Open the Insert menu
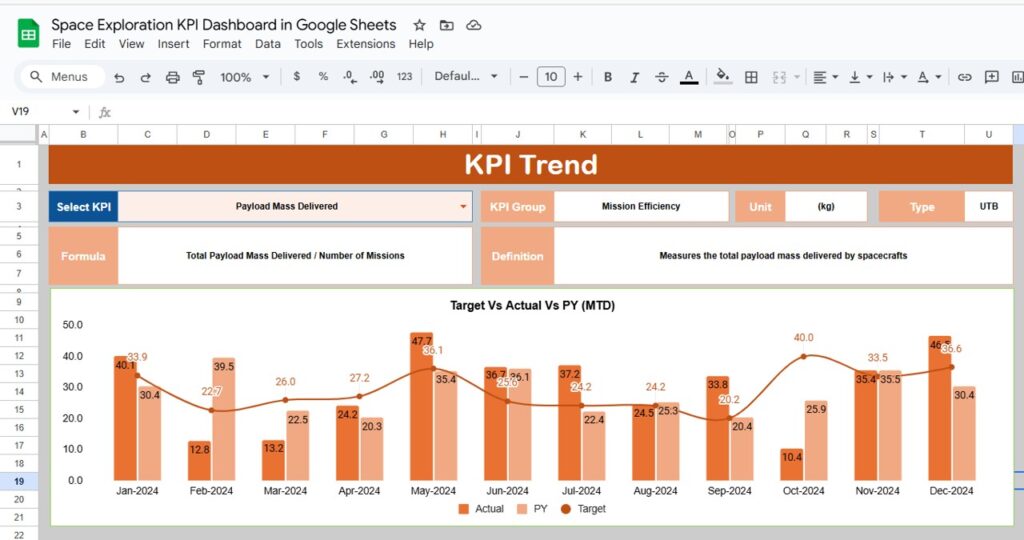Viewport: 1024px width, 540px height. tap(173, 44)
